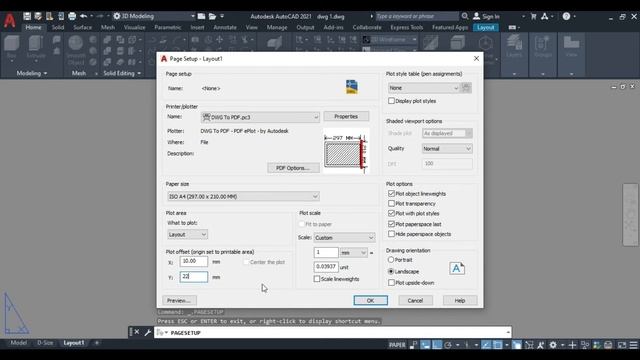Click the search magnifier icon in title bar

[x=465, y=16]
